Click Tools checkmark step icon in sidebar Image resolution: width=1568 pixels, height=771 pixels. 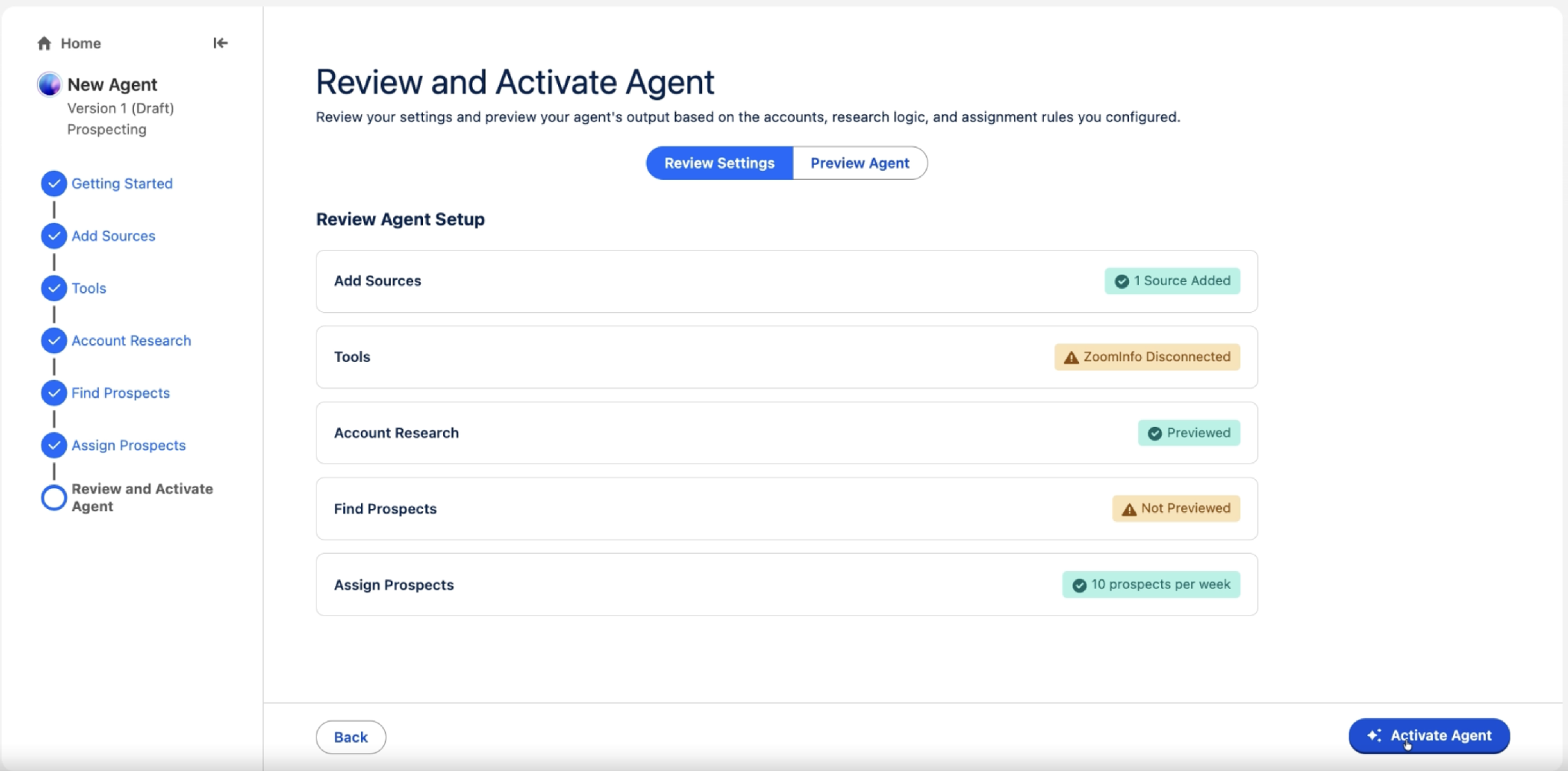[x=54, y=288]
